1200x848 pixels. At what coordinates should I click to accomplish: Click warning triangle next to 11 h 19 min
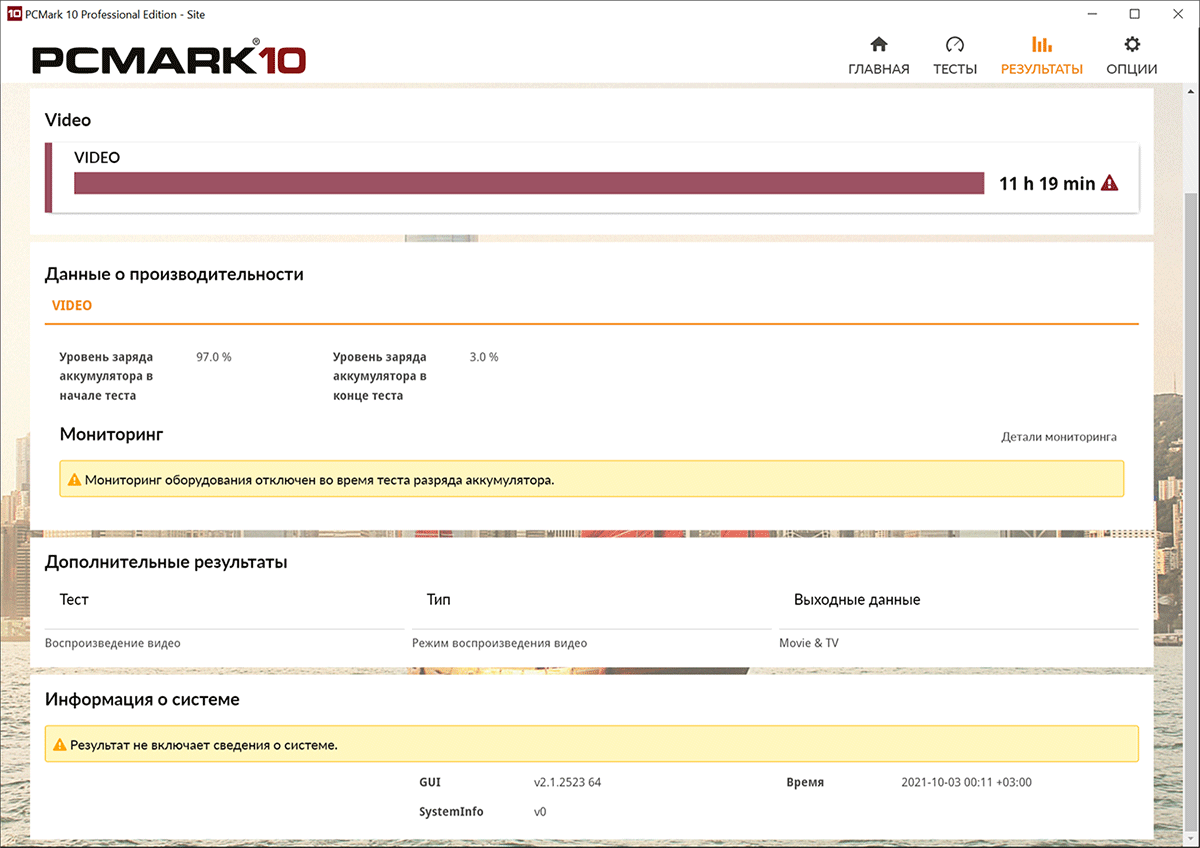1109,183
